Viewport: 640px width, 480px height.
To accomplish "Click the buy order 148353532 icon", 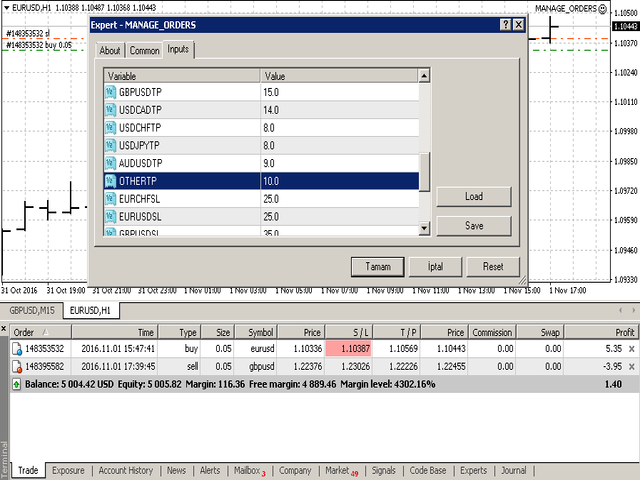I will coord(17,349).
